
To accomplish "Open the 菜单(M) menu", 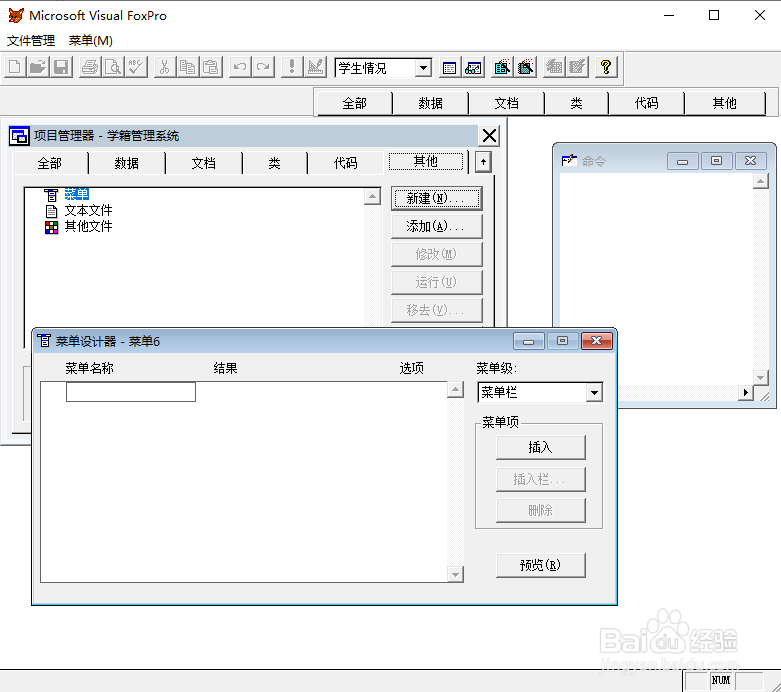I will 91,41.
